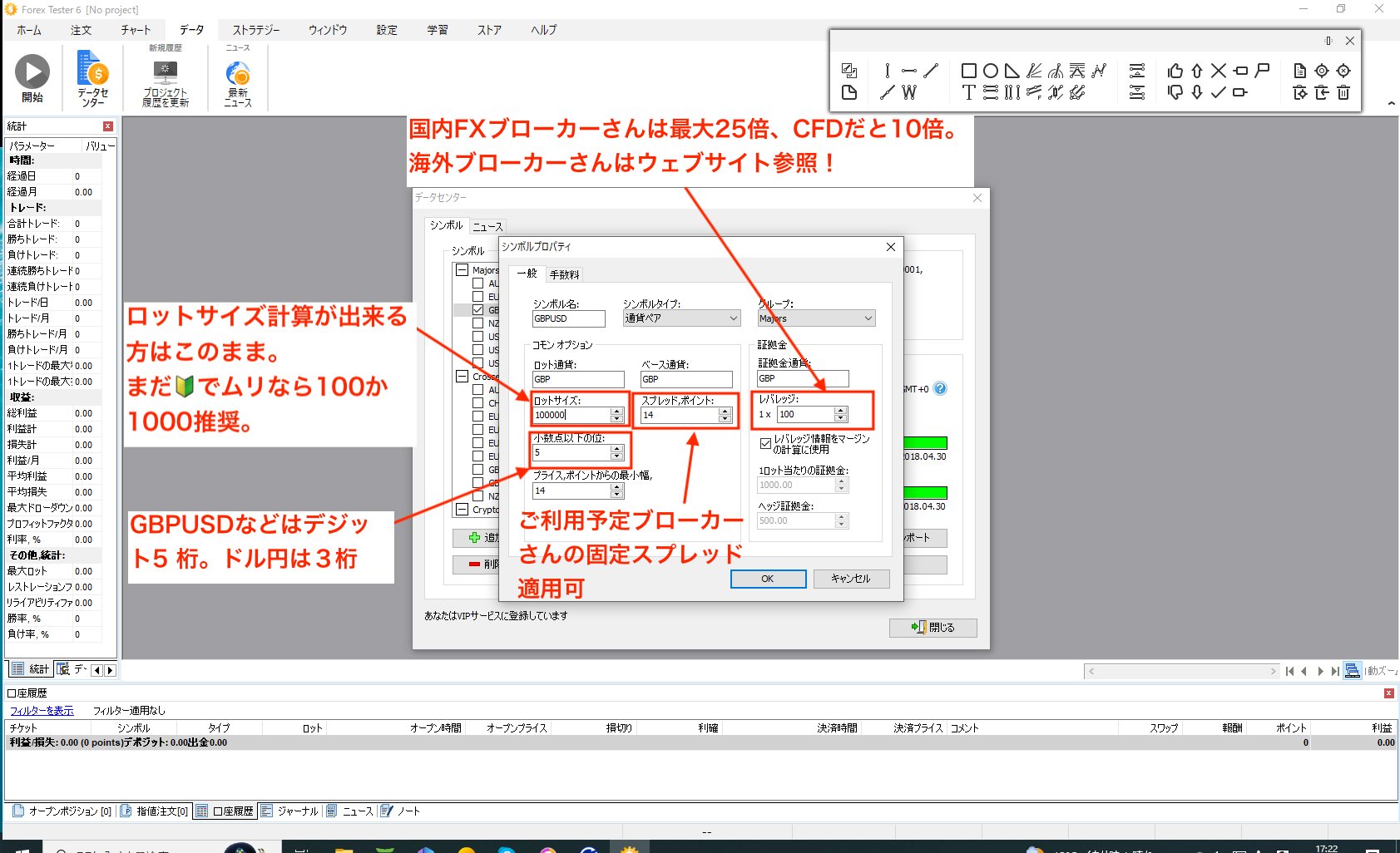
Task: Switch to the 手数料 tab
Action: click(x=565, y=274)
